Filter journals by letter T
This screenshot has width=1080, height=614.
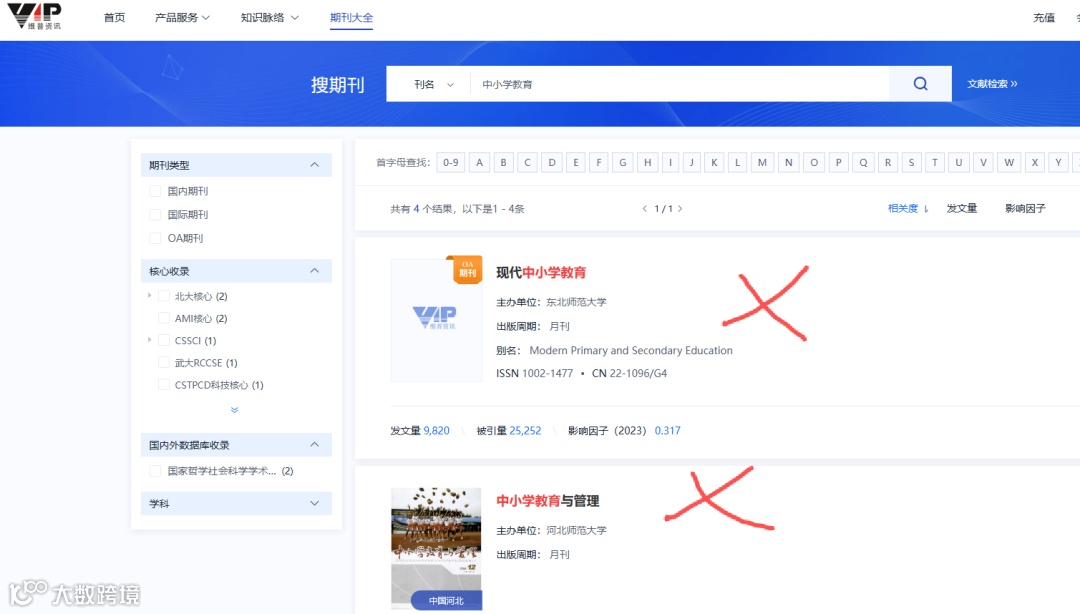[x=935, y=163]
